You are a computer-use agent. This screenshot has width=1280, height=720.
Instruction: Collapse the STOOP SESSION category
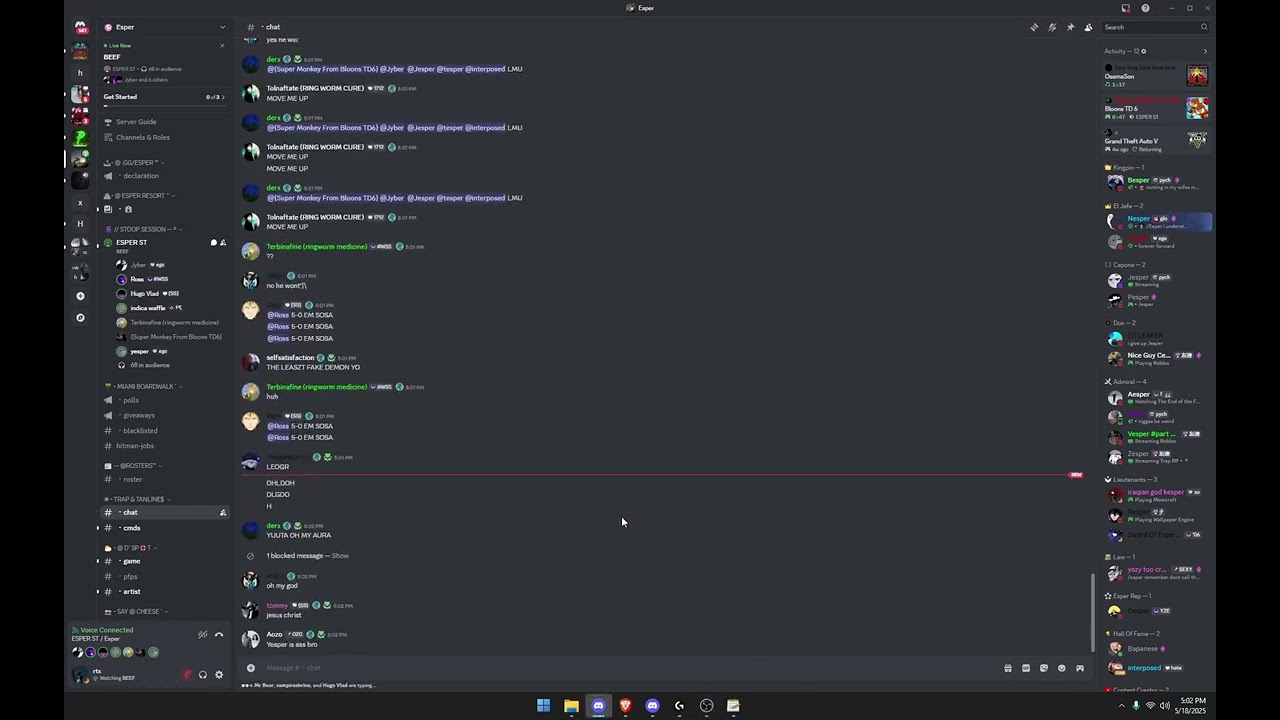pyautogui.click(x=142, y=229)
